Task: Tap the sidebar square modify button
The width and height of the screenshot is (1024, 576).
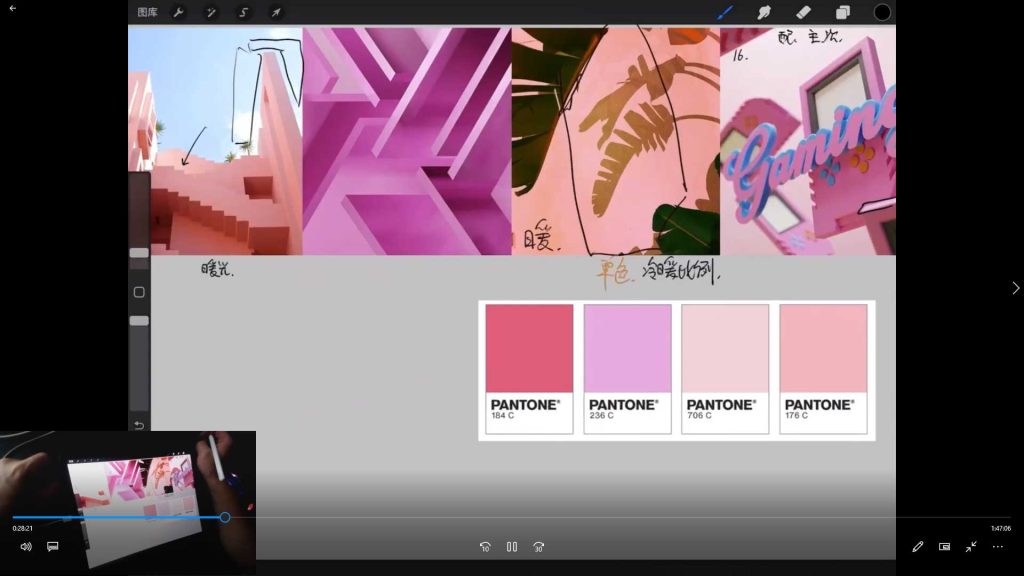Action: (139, 292)
